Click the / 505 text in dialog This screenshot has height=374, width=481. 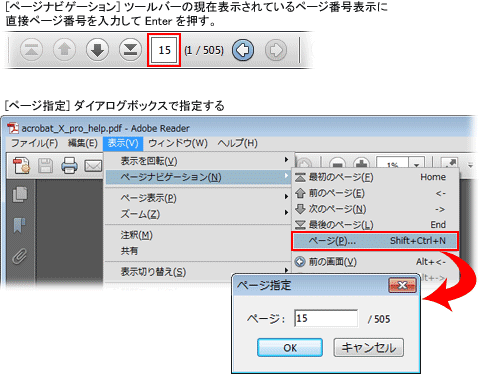tap(379, 319)
